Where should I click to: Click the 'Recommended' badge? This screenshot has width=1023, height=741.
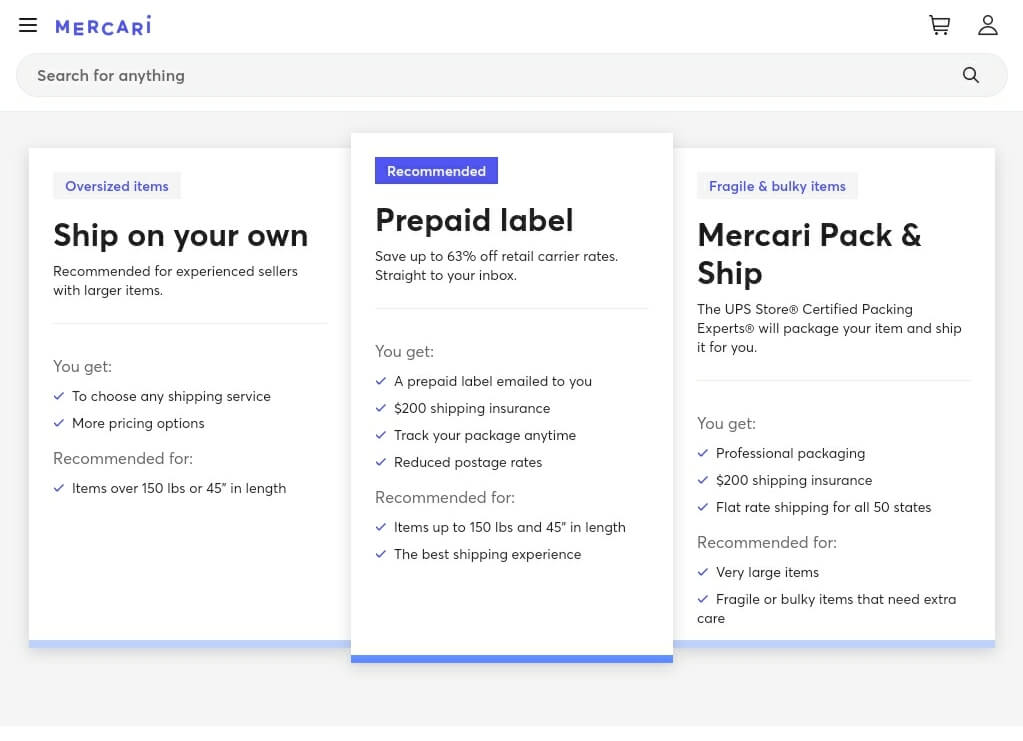pyautogui.click(x=436, y=171)
